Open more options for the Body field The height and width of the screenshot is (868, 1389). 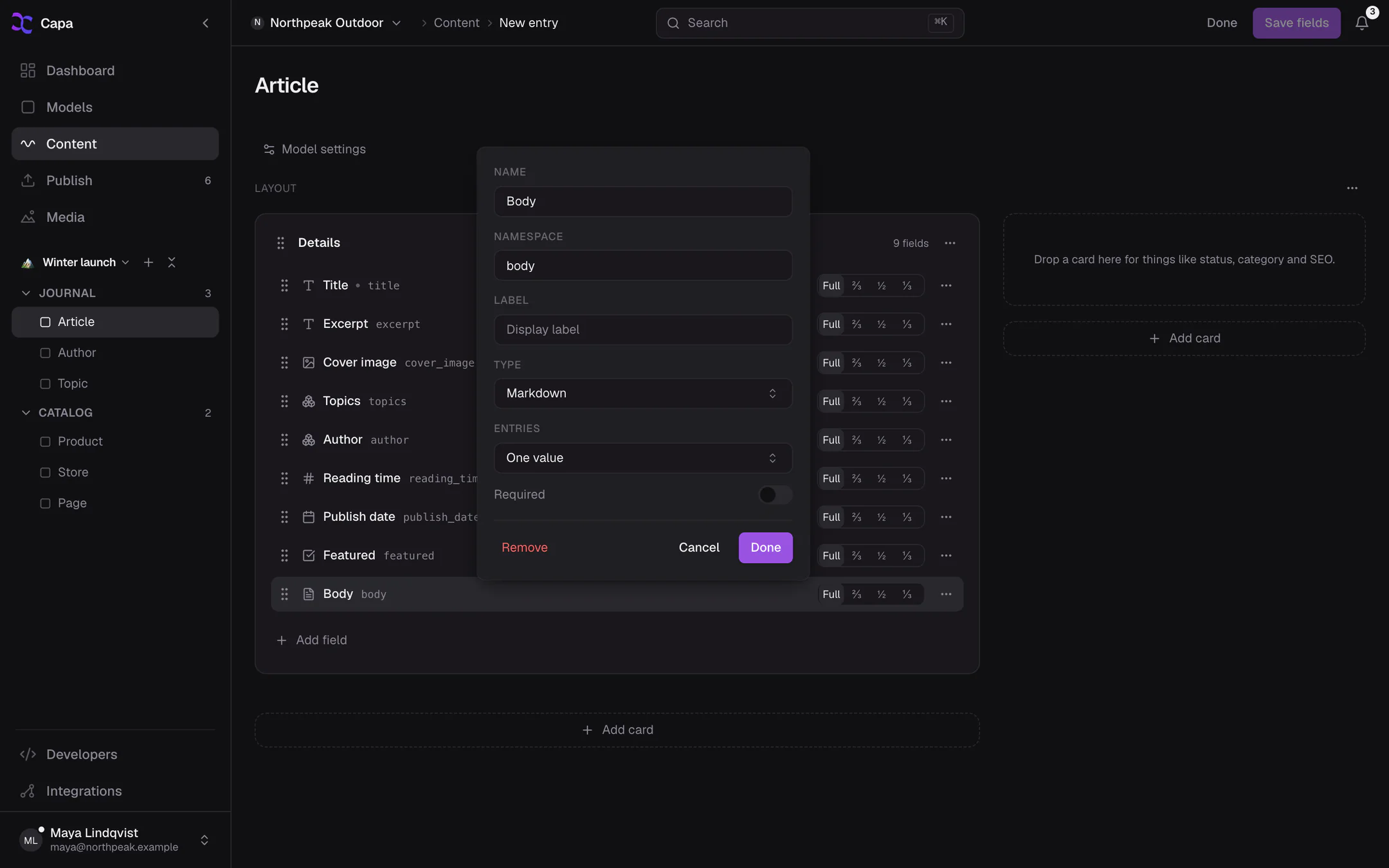tap(946, 594)
